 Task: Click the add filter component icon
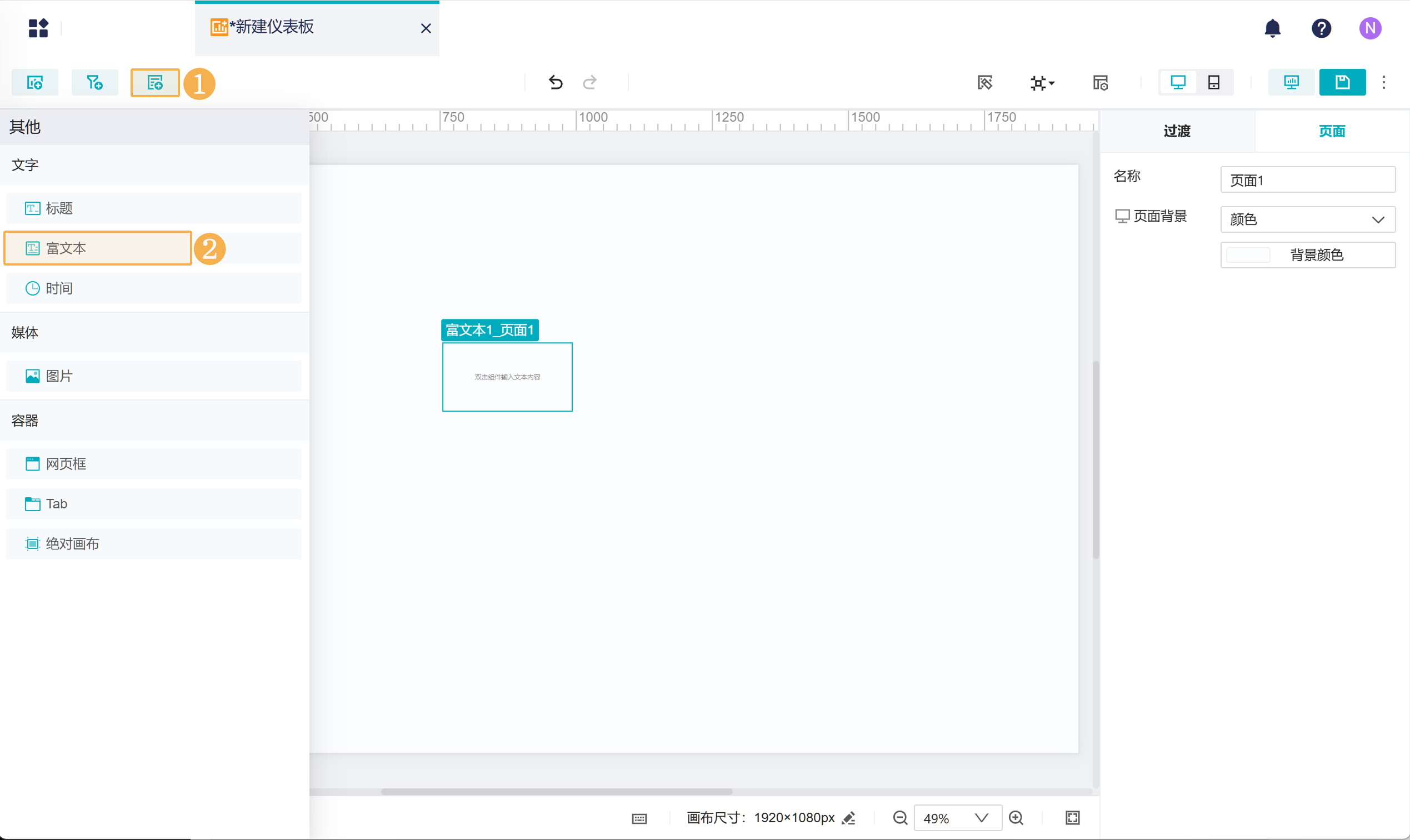(94, 83)
